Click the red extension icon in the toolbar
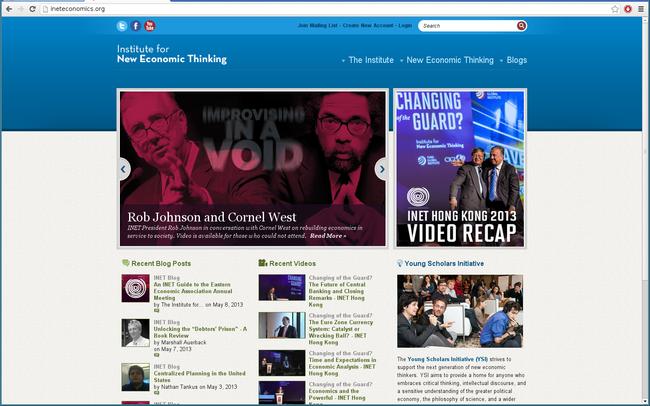 click(x=628, y=9)
